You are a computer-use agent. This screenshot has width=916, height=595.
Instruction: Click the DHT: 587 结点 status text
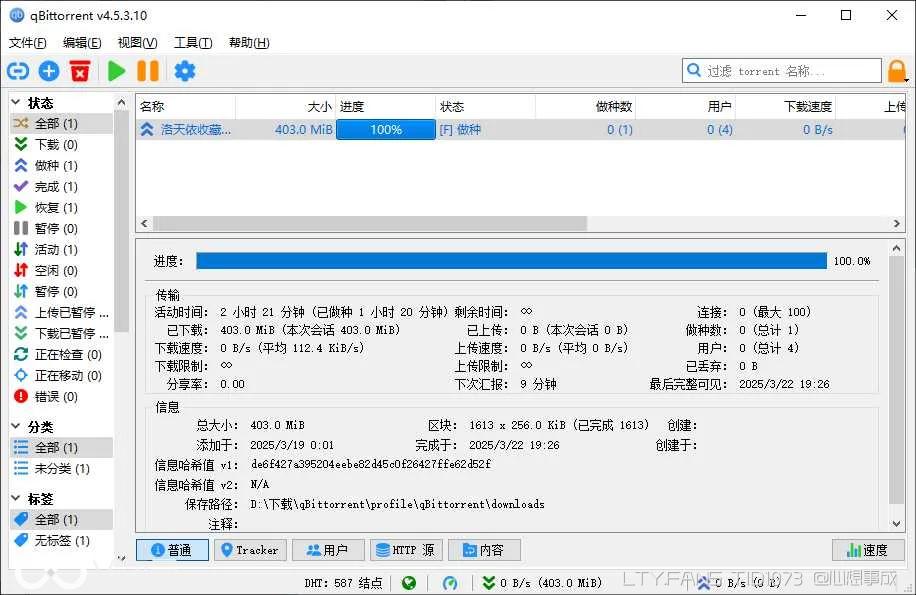point(344,583)
